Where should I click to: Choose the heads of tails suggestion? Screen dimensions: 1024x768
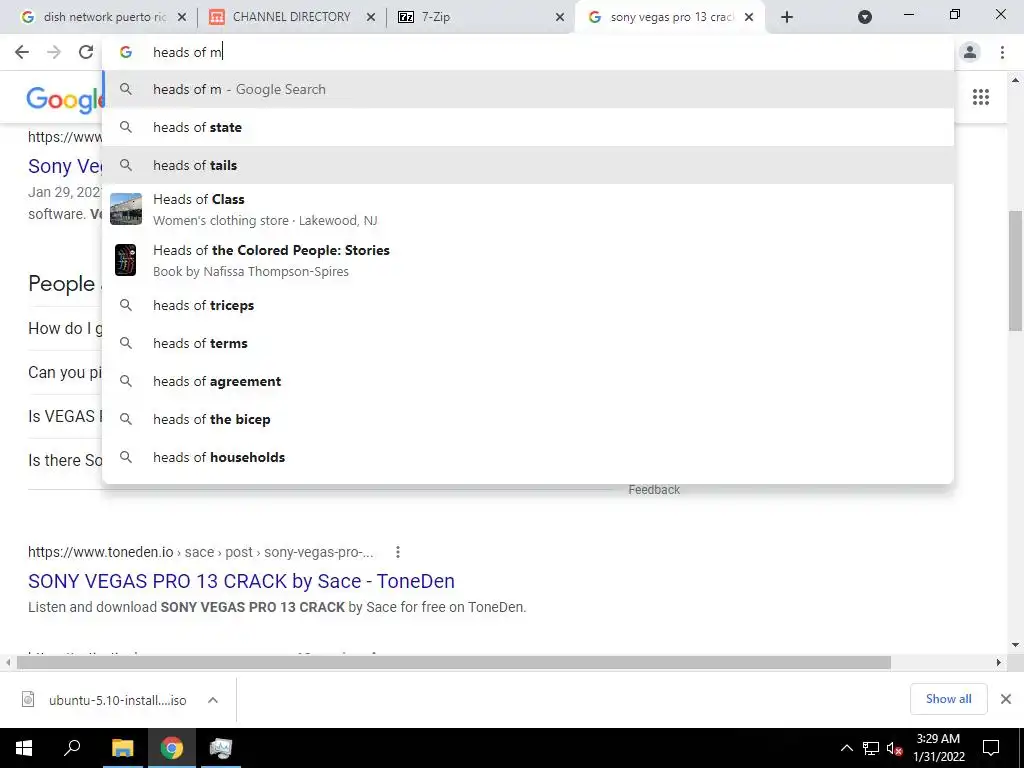pyautogui.click(x=528, y=165)
